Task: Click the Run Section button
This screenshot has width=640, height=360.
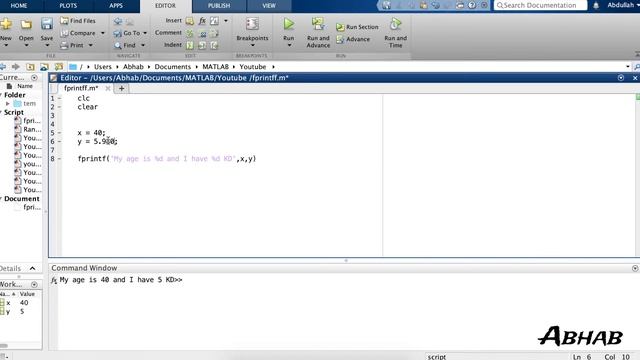Action: pos(357,27)
